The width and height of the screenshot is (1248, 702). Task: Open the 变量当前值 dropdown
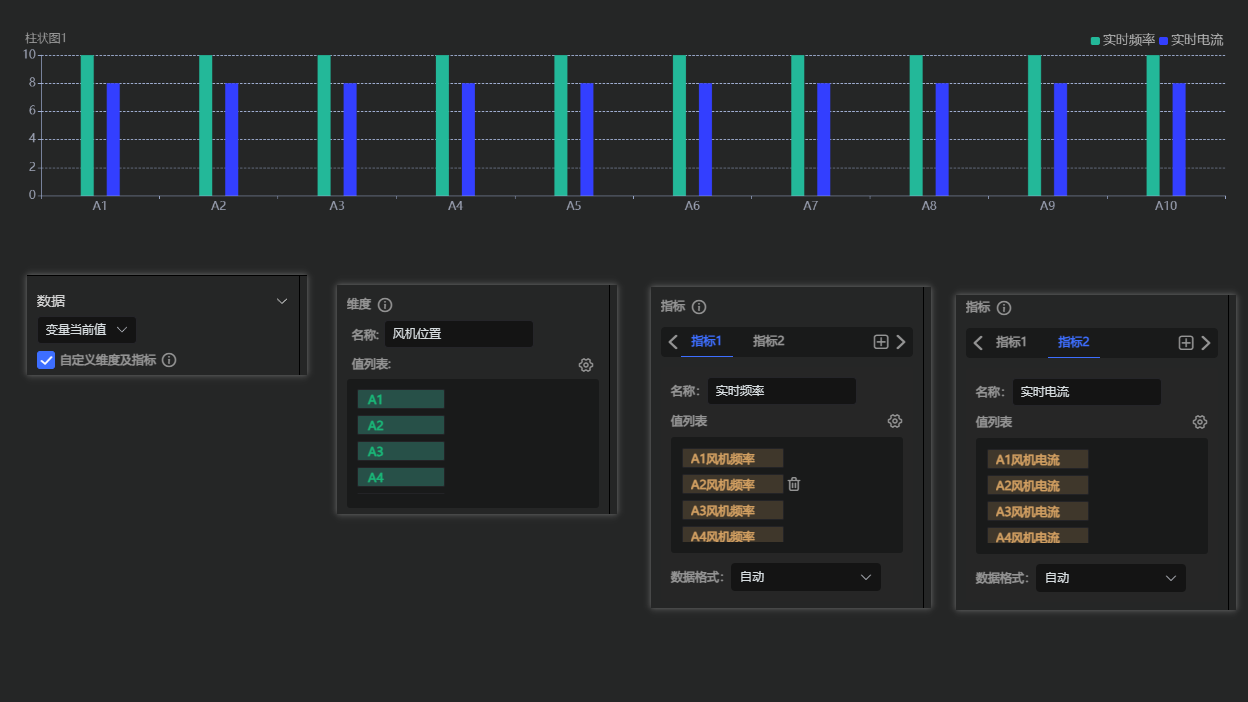coord(86,330)
